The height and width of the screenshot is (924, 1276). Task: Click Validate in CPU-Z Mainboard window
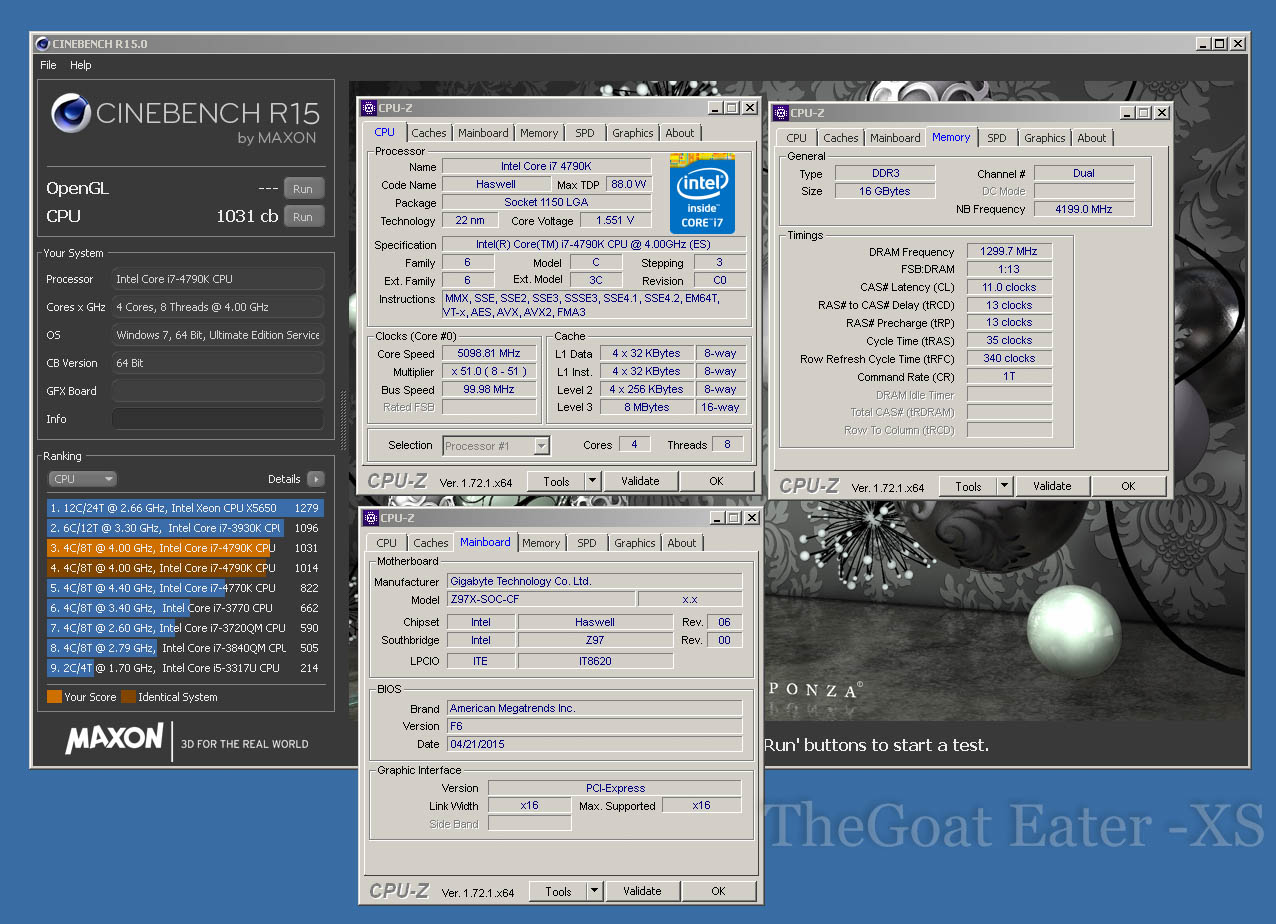click(642, 891)
